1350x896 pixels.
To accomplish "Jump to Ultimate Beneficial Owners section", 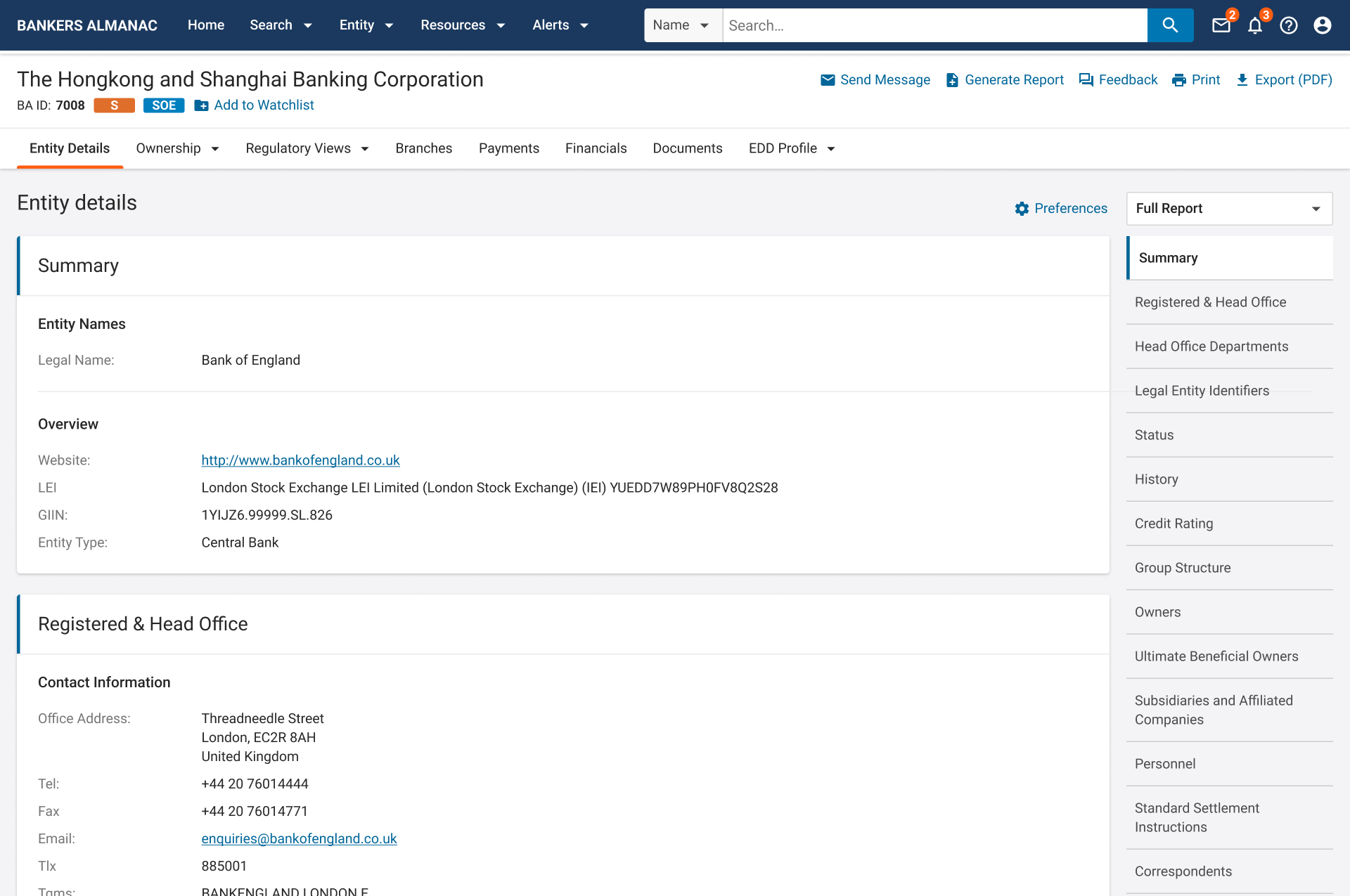I will pos(1229,656).
